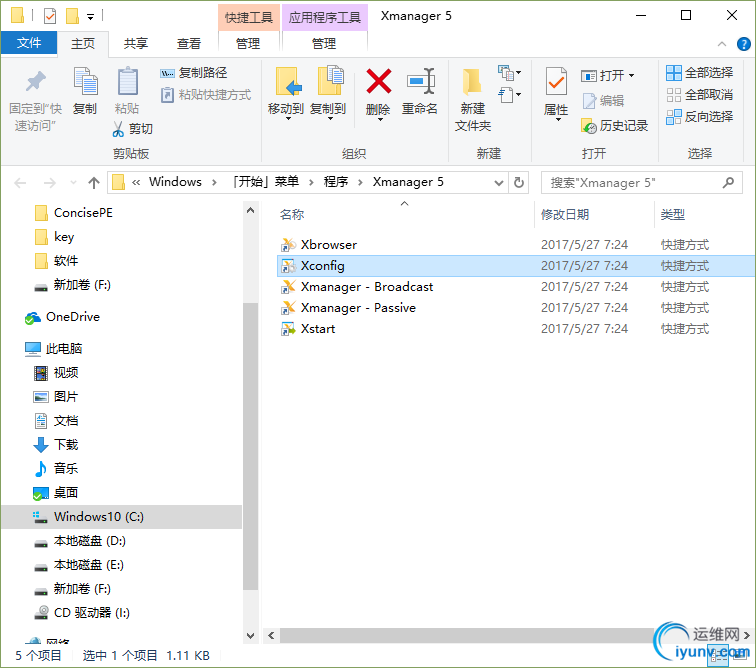
Task: Click New folder (新建文件夹) icon
Action: pos(472,81)
